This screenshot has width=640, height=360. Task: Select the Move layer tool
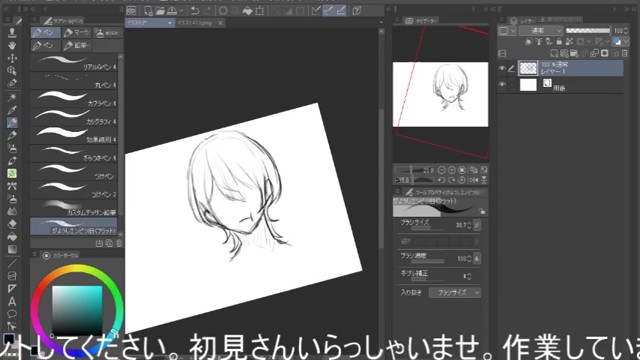12,58
